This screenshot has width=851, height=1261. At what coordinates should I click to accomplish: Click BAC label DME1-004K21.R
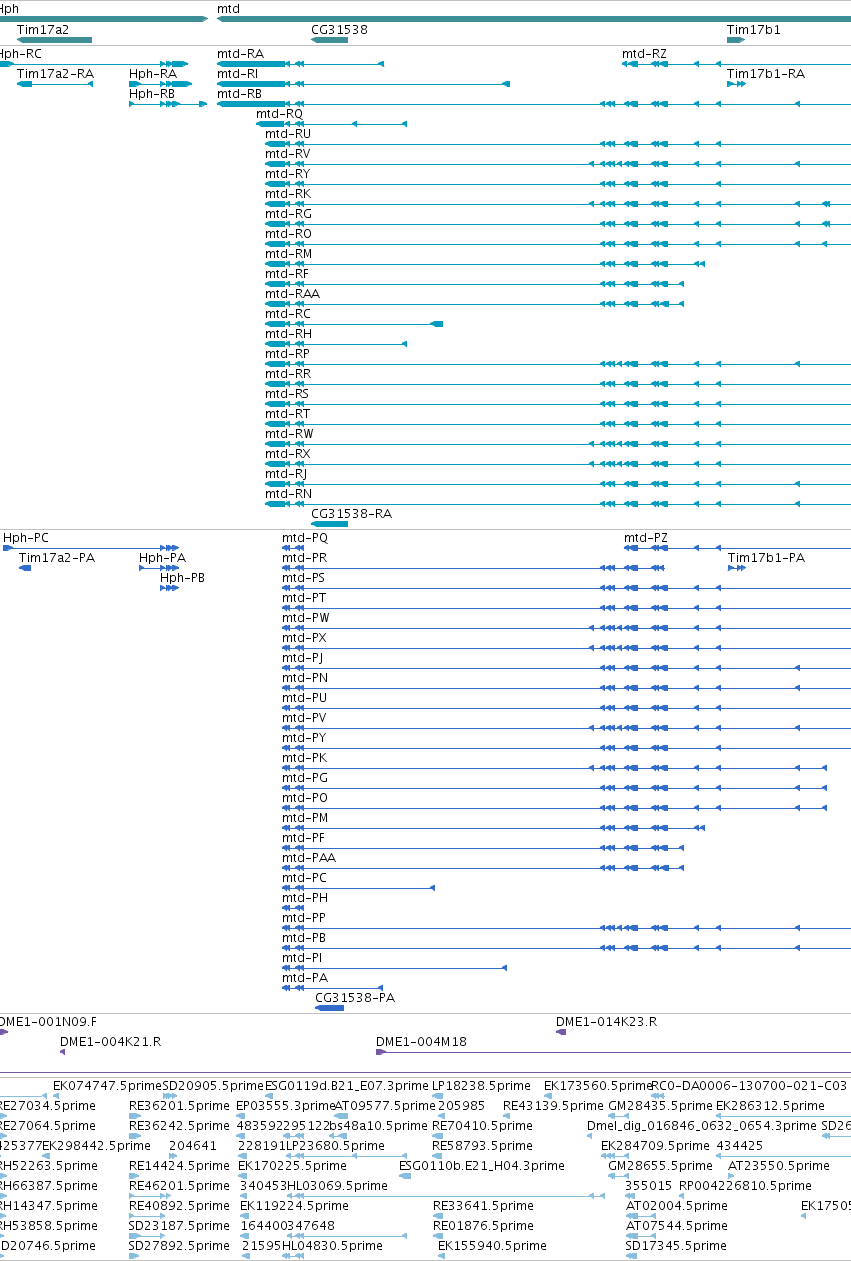[110, 1042]
